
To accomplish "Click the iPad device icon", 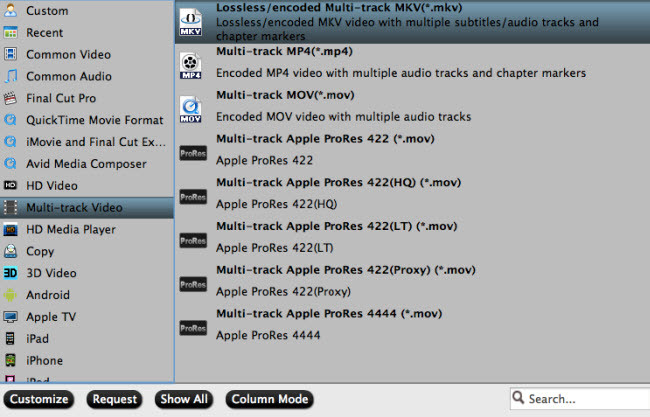I will tap(10, 339).
